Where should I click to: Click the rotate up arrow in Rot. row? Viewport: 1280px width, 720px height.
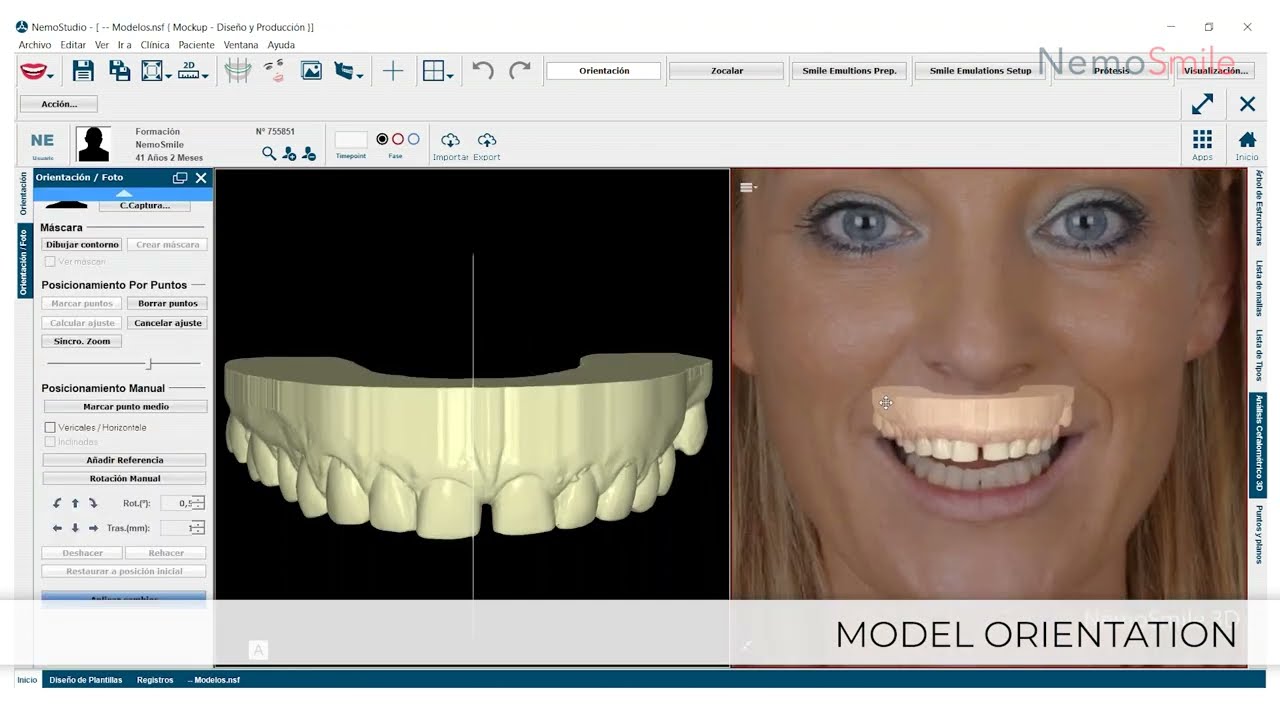tap(75, 503)
